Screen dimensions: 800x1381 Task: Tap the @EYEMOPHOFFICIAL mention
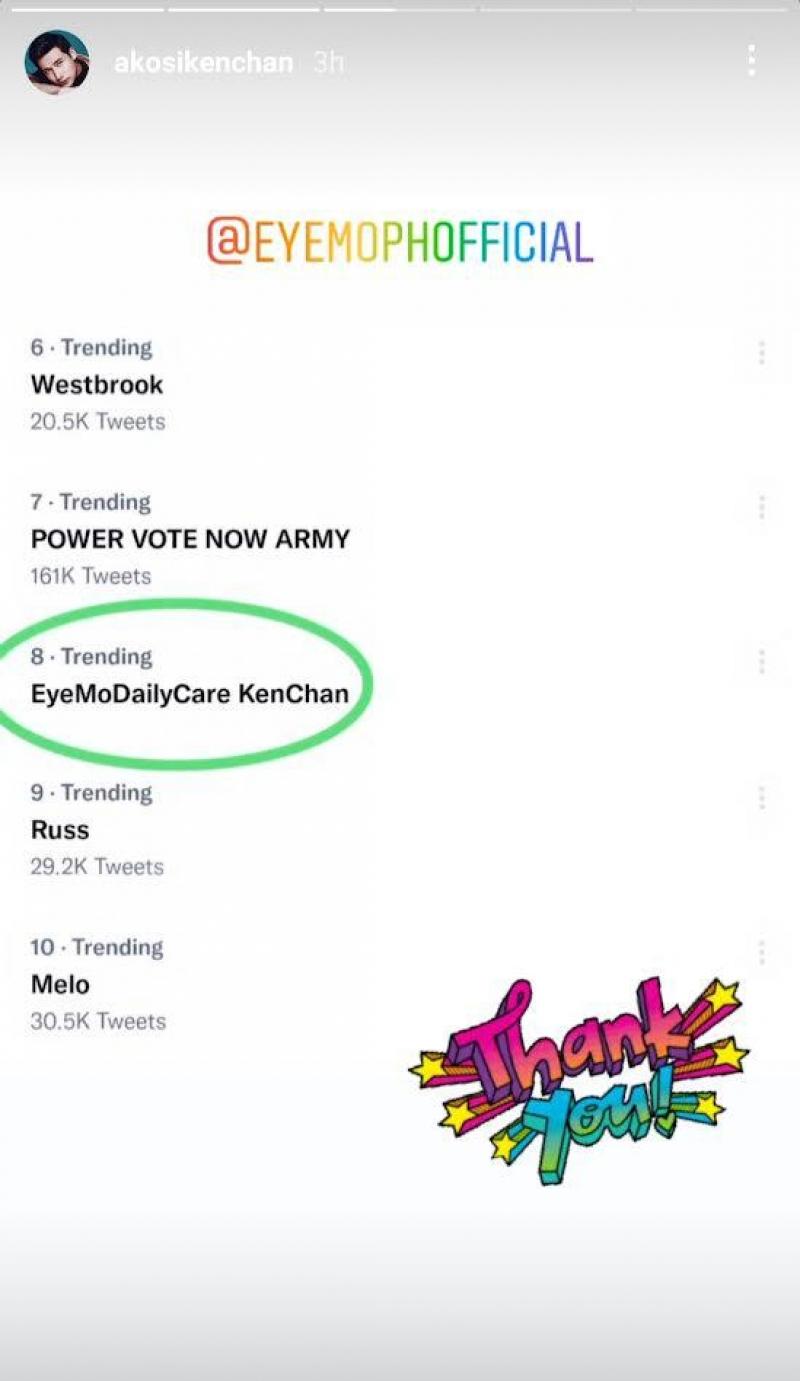click(400, 241)
